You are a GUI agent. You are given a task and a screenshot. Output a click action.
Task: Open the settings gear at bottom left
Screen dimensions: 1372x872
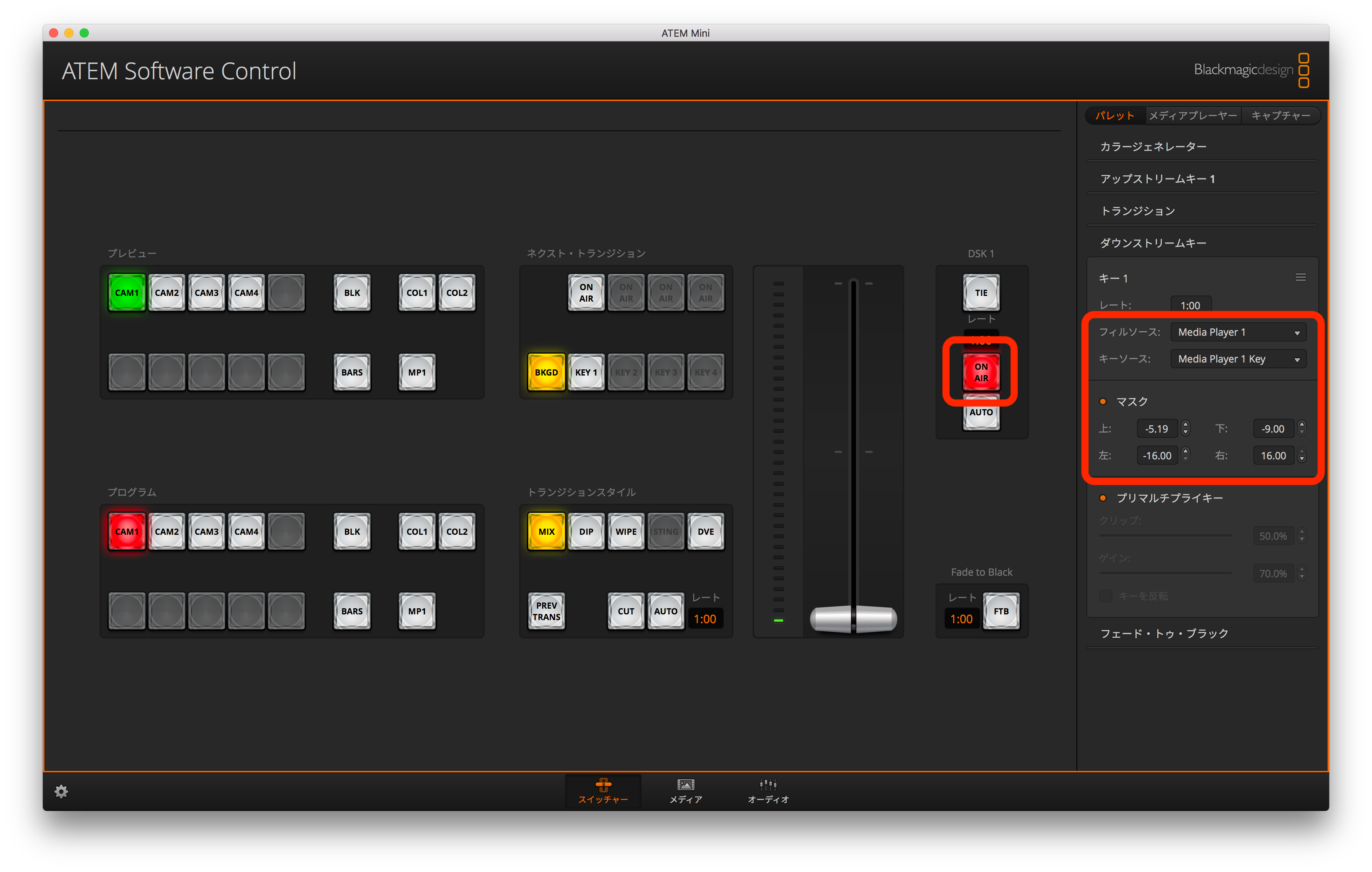pyautogui.click(x=61, y=791)
